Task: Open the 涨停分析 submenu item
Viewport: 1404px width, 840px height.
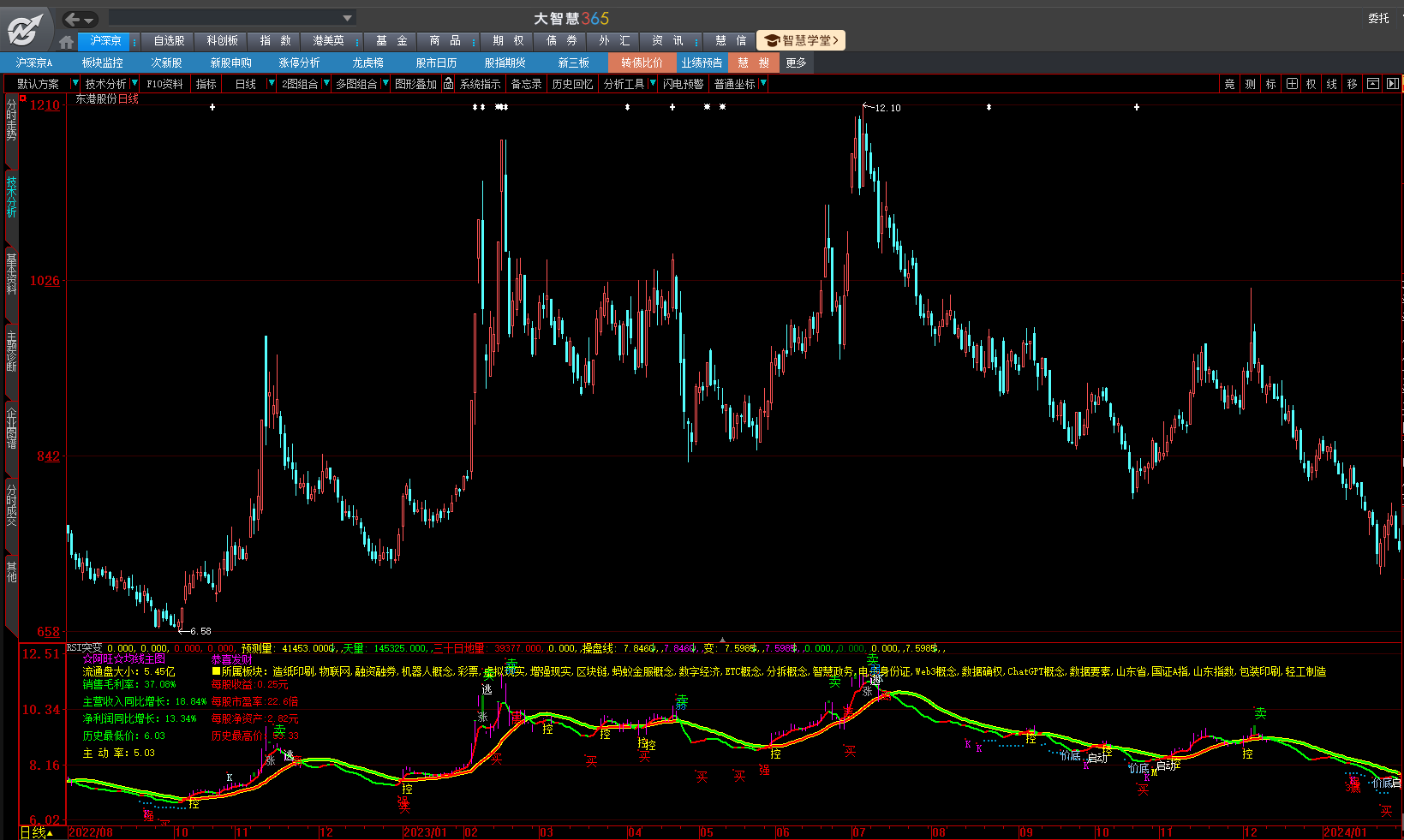Action: tap(300, 63)
